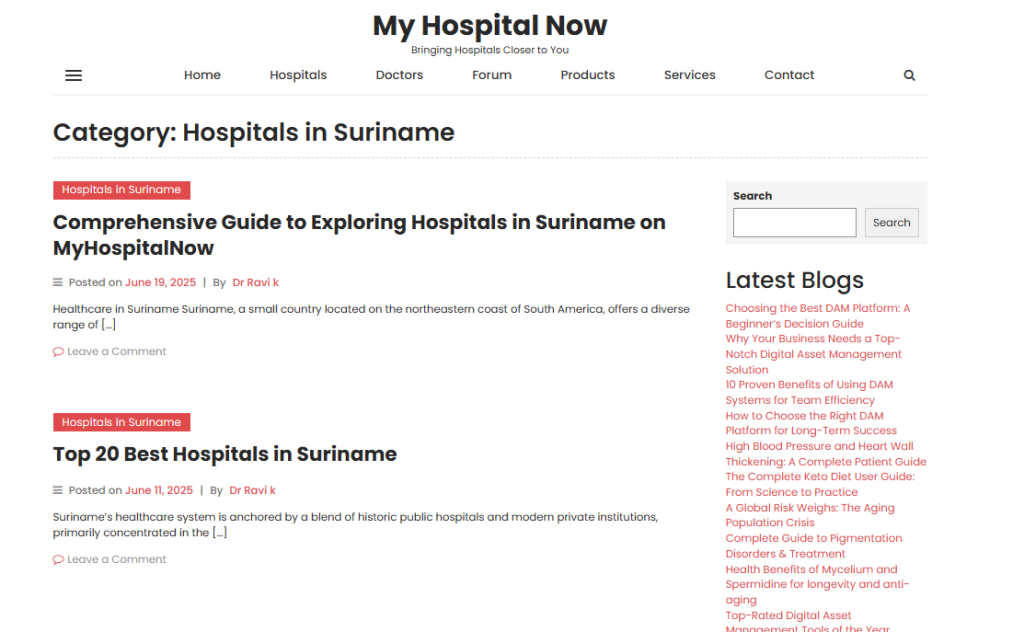The height and width of the screenshot is (632, 1024).
Task: Open Choosing the Best DAM Platform blog link
Action: tap(818, 316)
